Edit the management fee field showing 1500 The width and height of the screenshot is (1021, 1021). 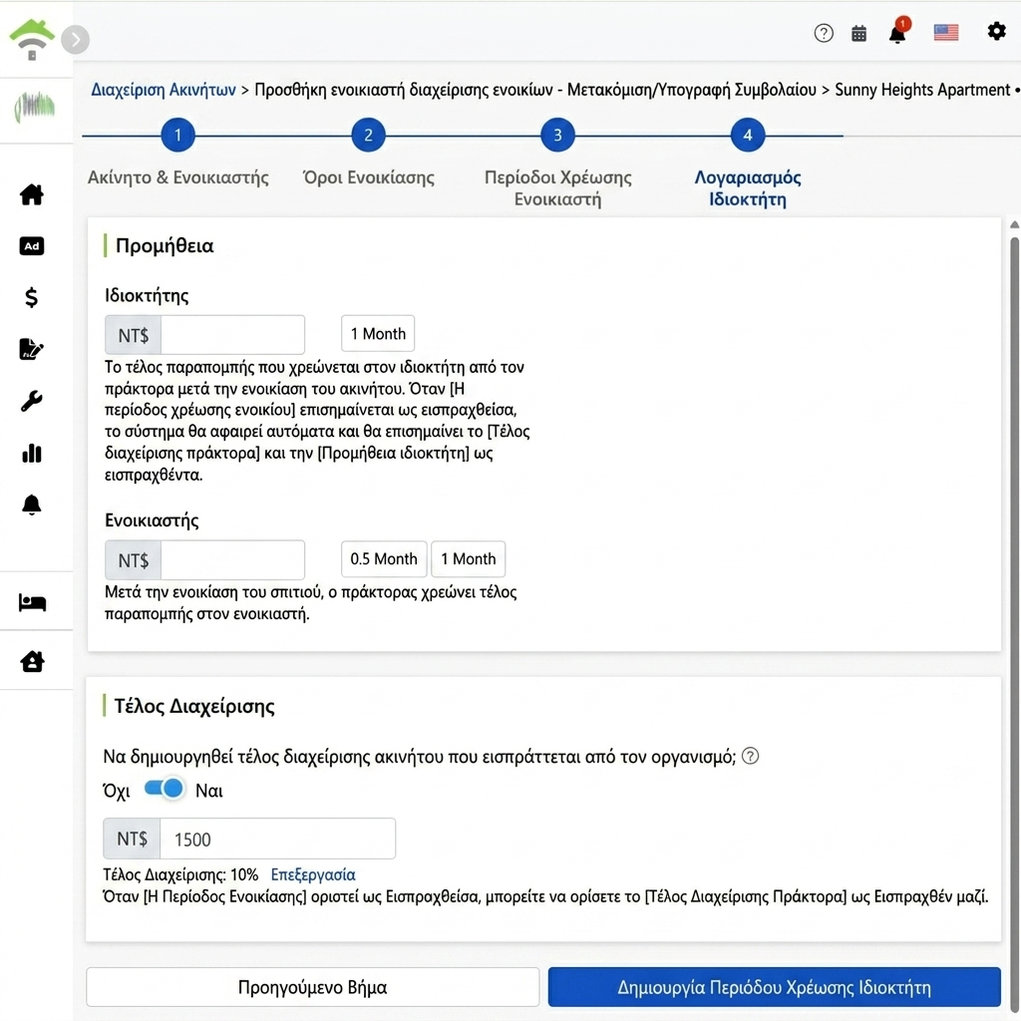(x=277, y=839)
